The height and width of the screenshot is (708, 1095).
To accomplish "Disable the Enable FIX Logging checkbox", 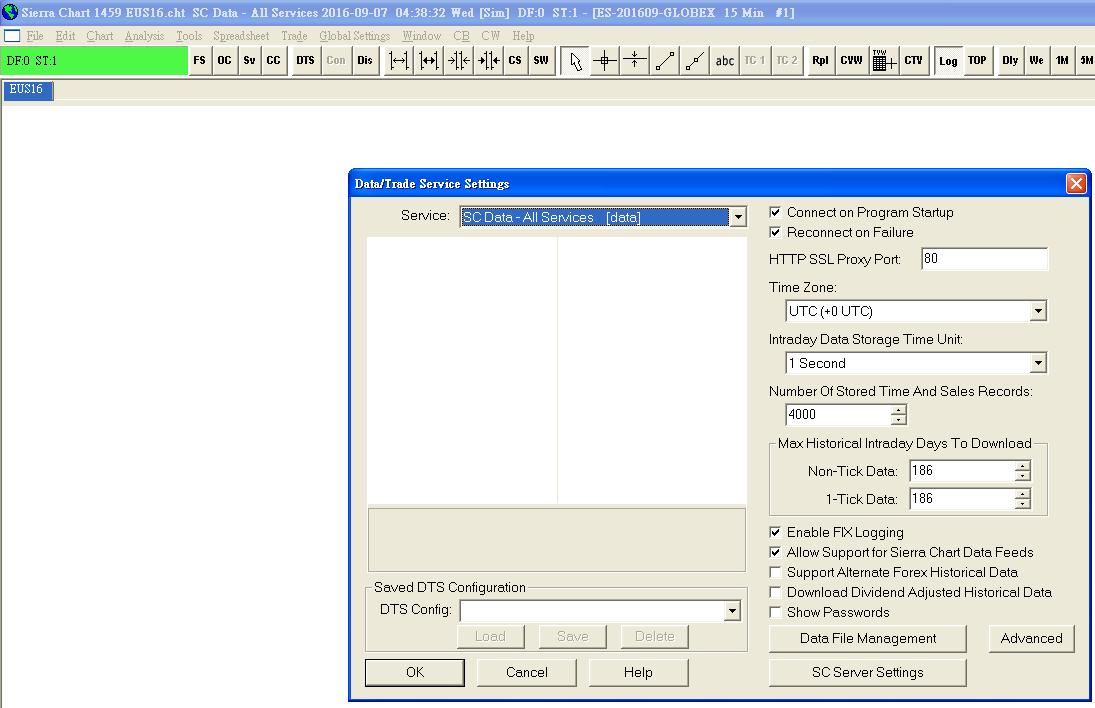I will [775, 533].
